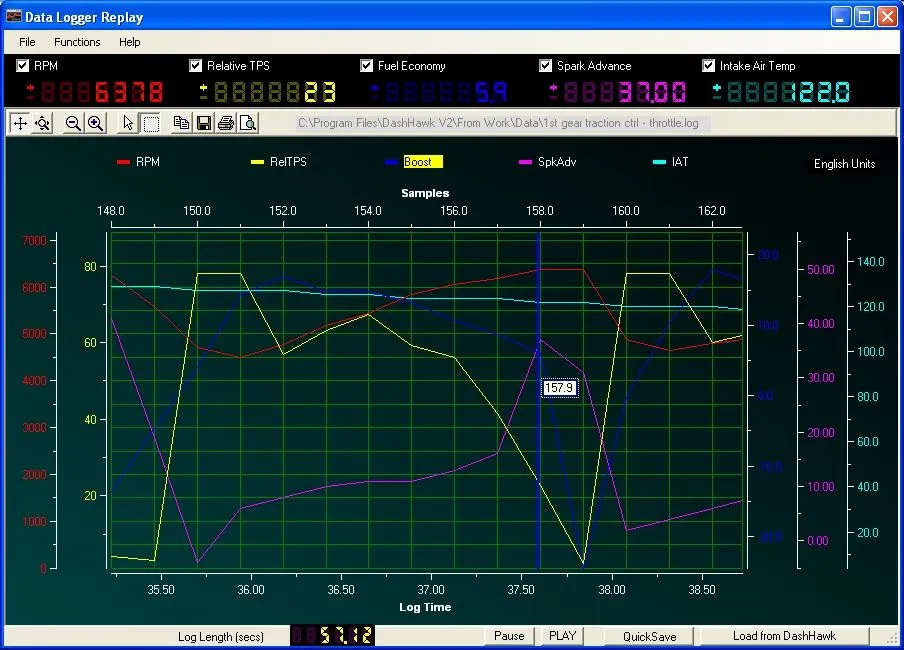Click the zoom out magnifier
This screenshot has width=904, height=650.
tap(73, 123)
